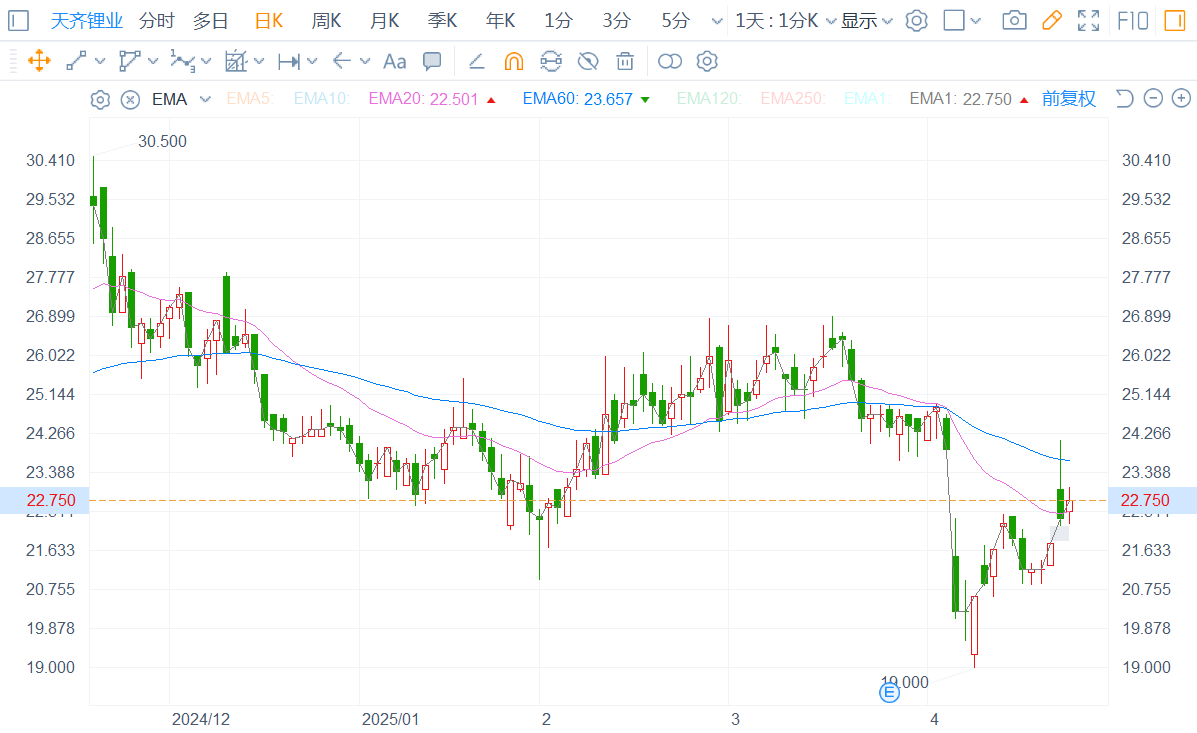Toggle the EMA120 line visibility
This screenshot has width=1197, height=733.
pos(708,99)
